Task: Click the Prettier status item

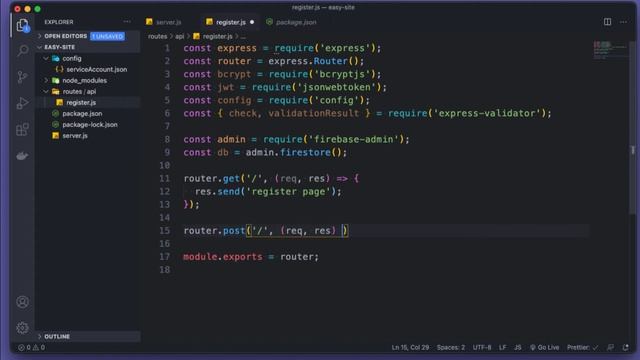Action: click(x=582, y=348)
